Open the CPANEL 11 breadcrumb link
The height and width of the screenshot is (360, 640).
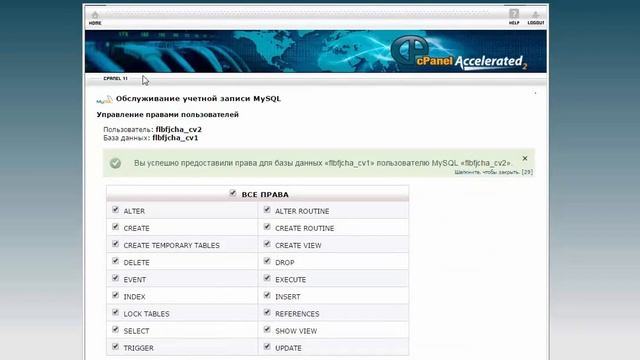116,78
